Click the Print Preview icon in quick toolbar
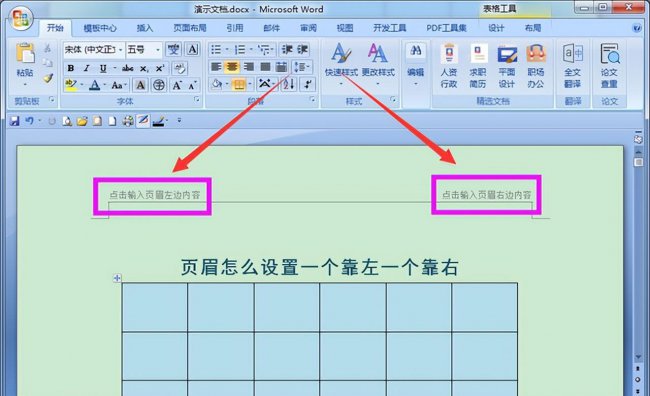 pyautogui.click(x=67, y=121)
